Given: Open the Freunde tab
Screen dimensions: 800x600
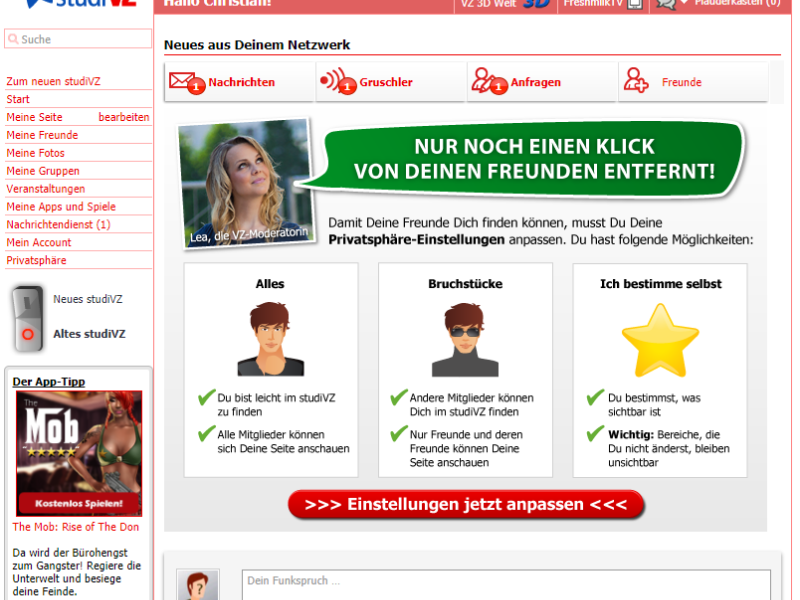Looking at the screenshot, I should pos(693,82).
